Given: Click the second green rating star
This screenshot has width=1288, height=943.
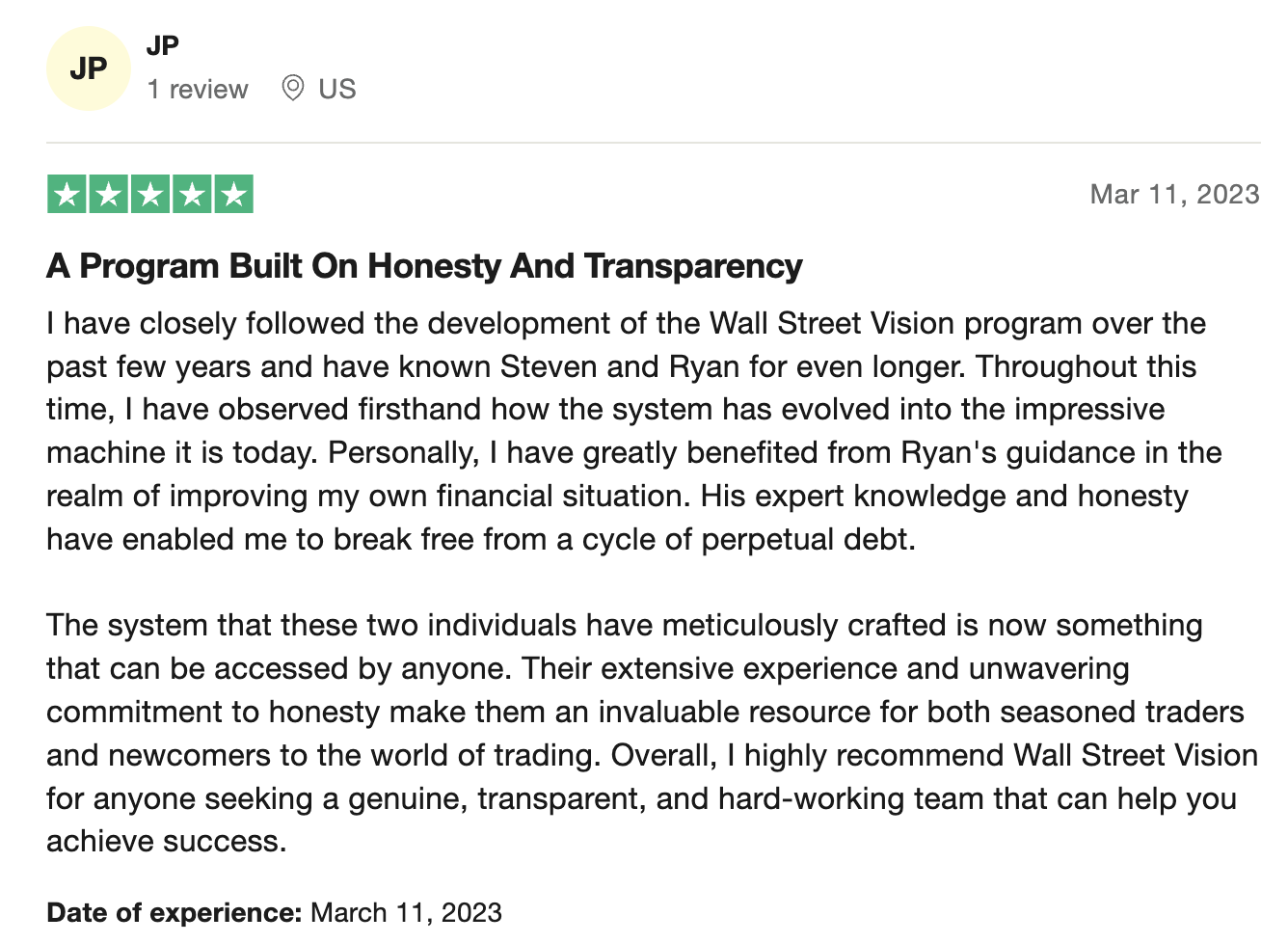Looking at the screenshot, I should click(109, 195).
